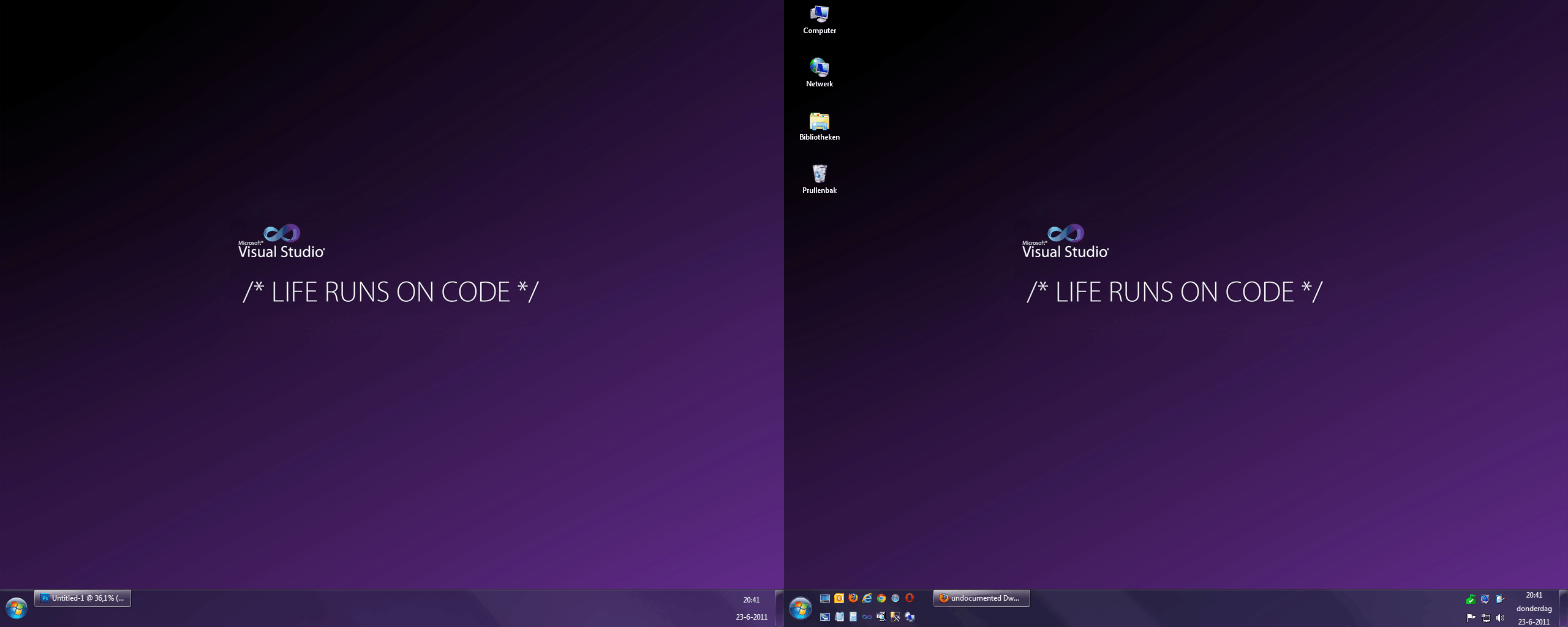This screenshot has width=1568, height=627.
Task: Click the globe and monitor quick launch icon
Action: (910, 617)
